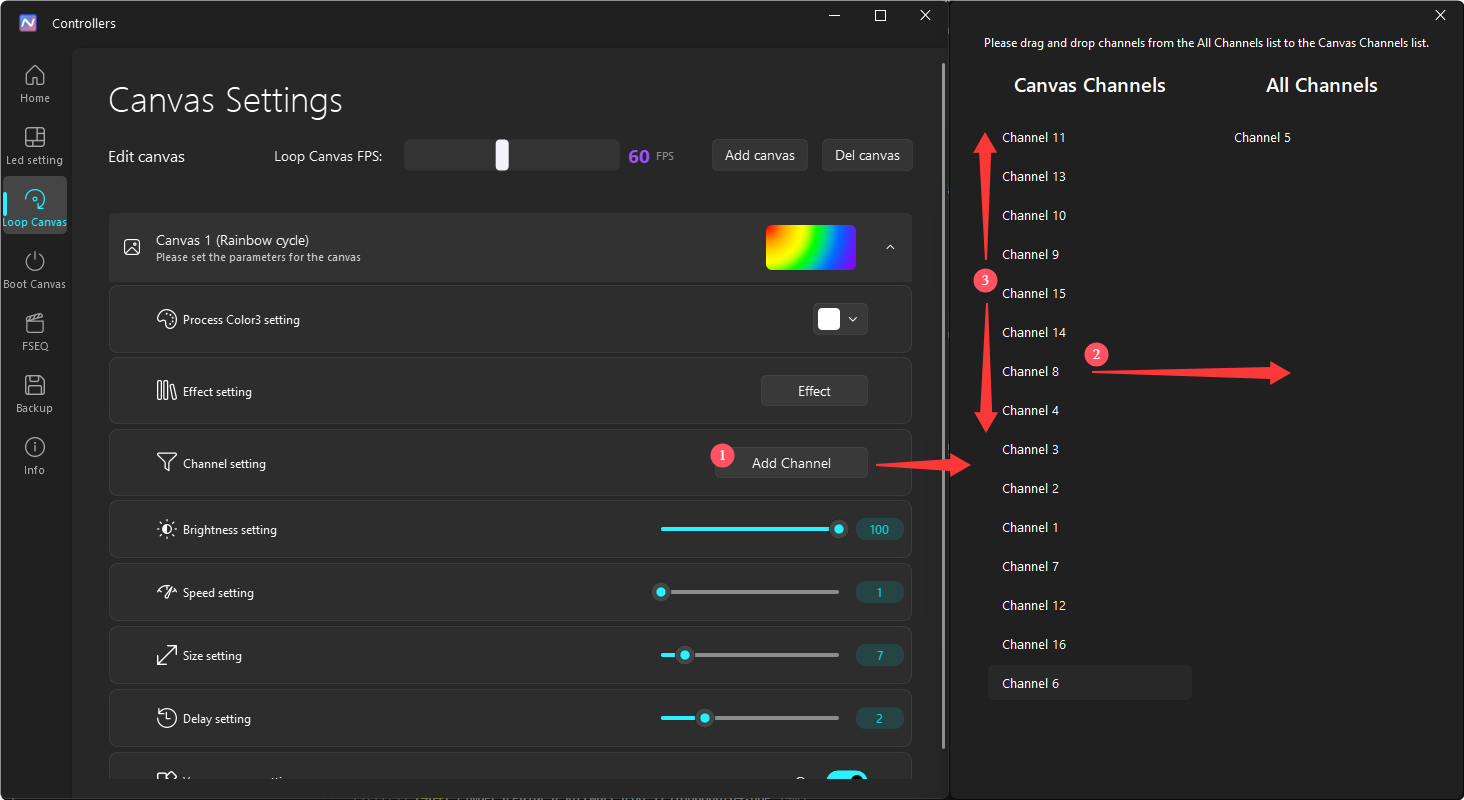Click the Size setting arrows icon
This screenshot has height=800, width=1464.
(x=166, y=655)
